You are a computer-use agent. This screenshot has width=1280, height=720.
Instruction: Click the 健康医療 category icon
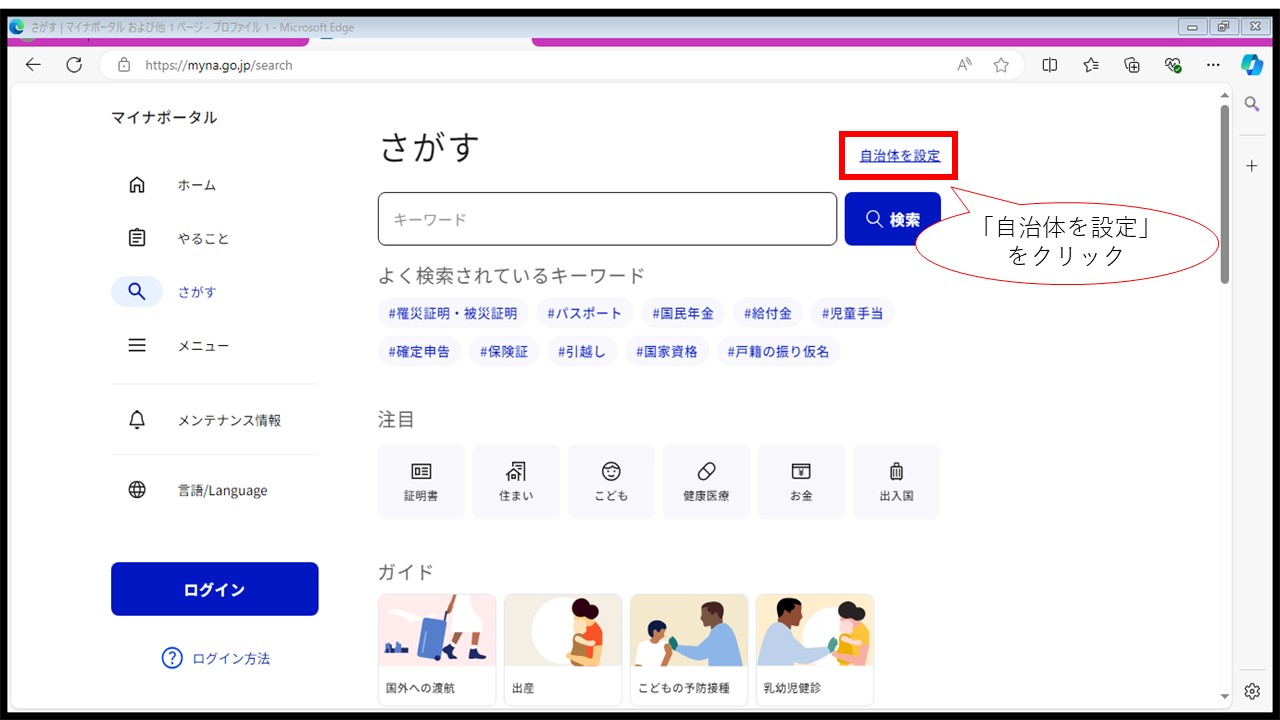pos(706,482)
